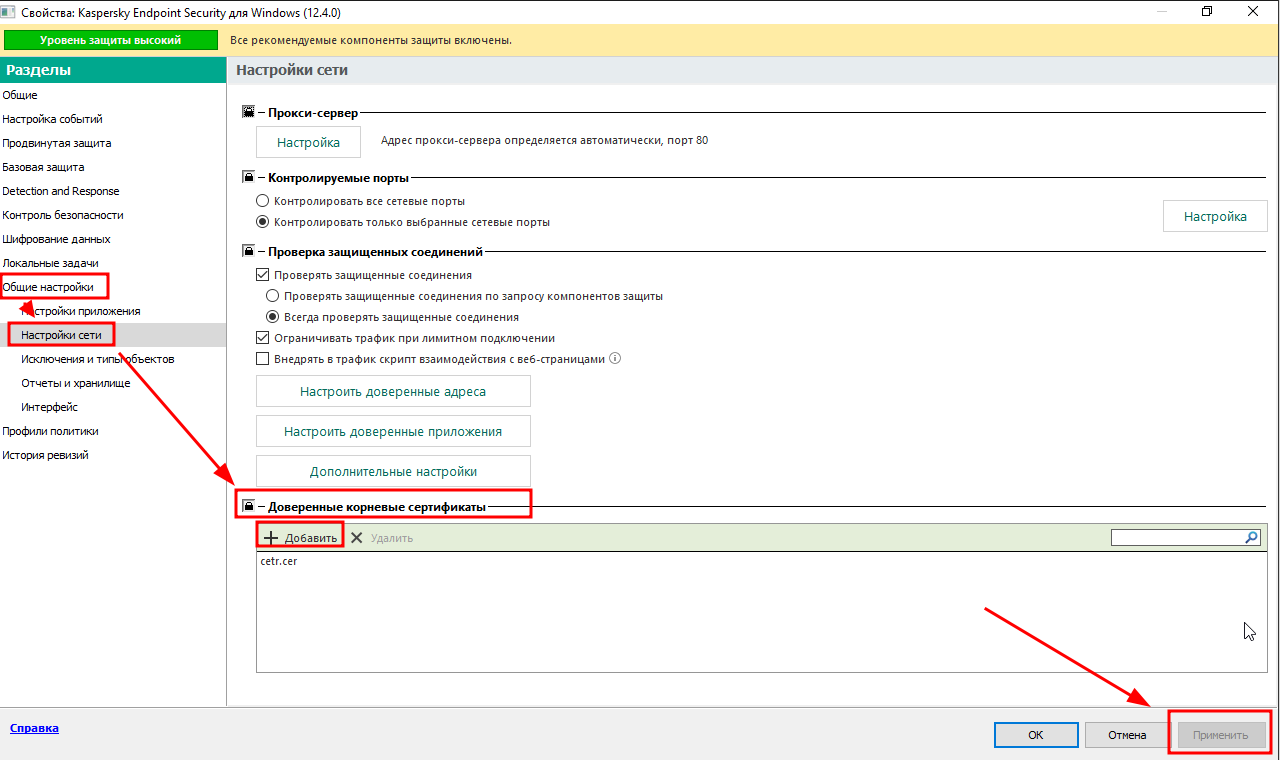
Task: Click the window restore button
Action: click(1207, 11)
